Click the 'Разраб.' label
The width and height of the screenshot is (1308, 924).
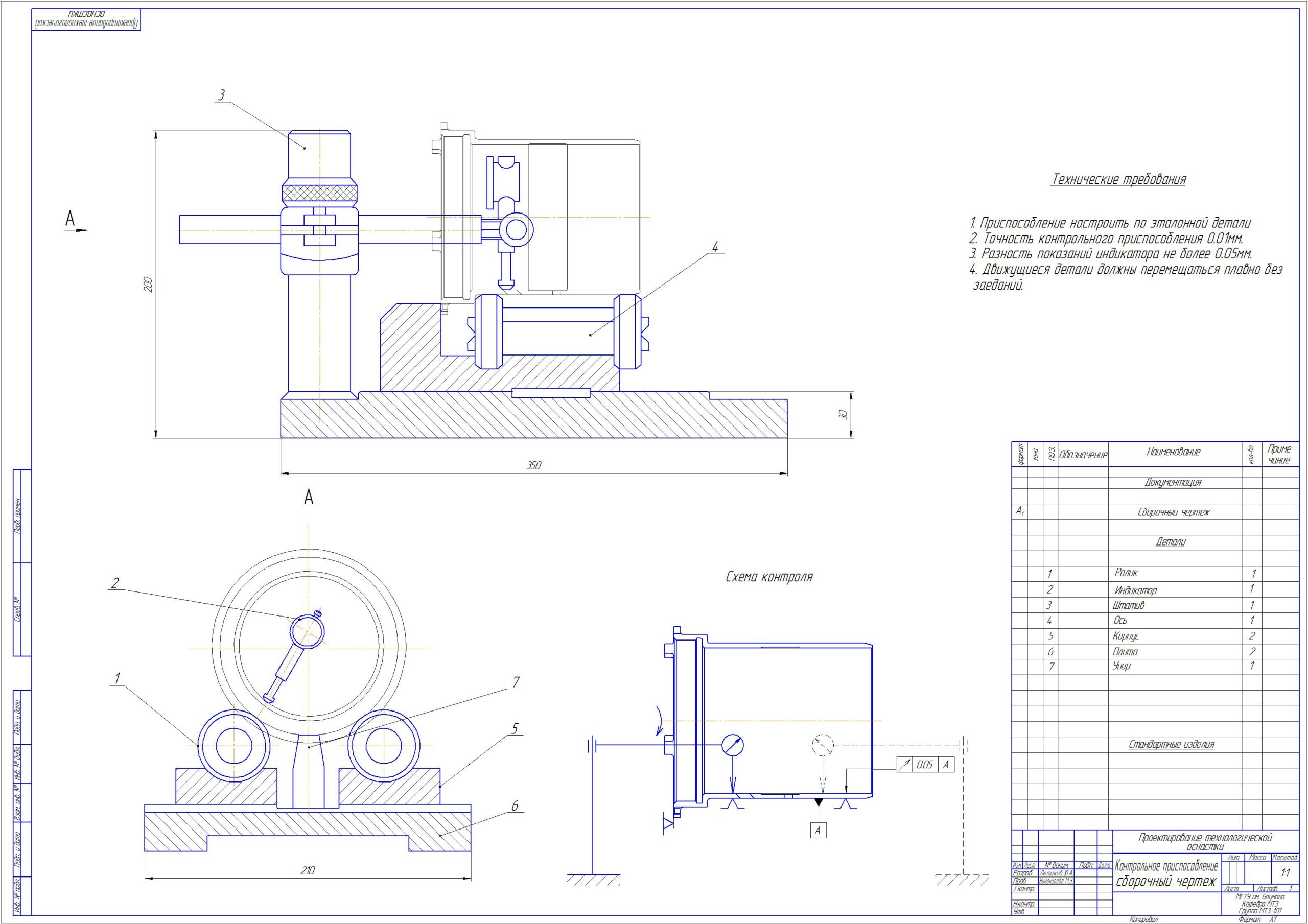1022,873
